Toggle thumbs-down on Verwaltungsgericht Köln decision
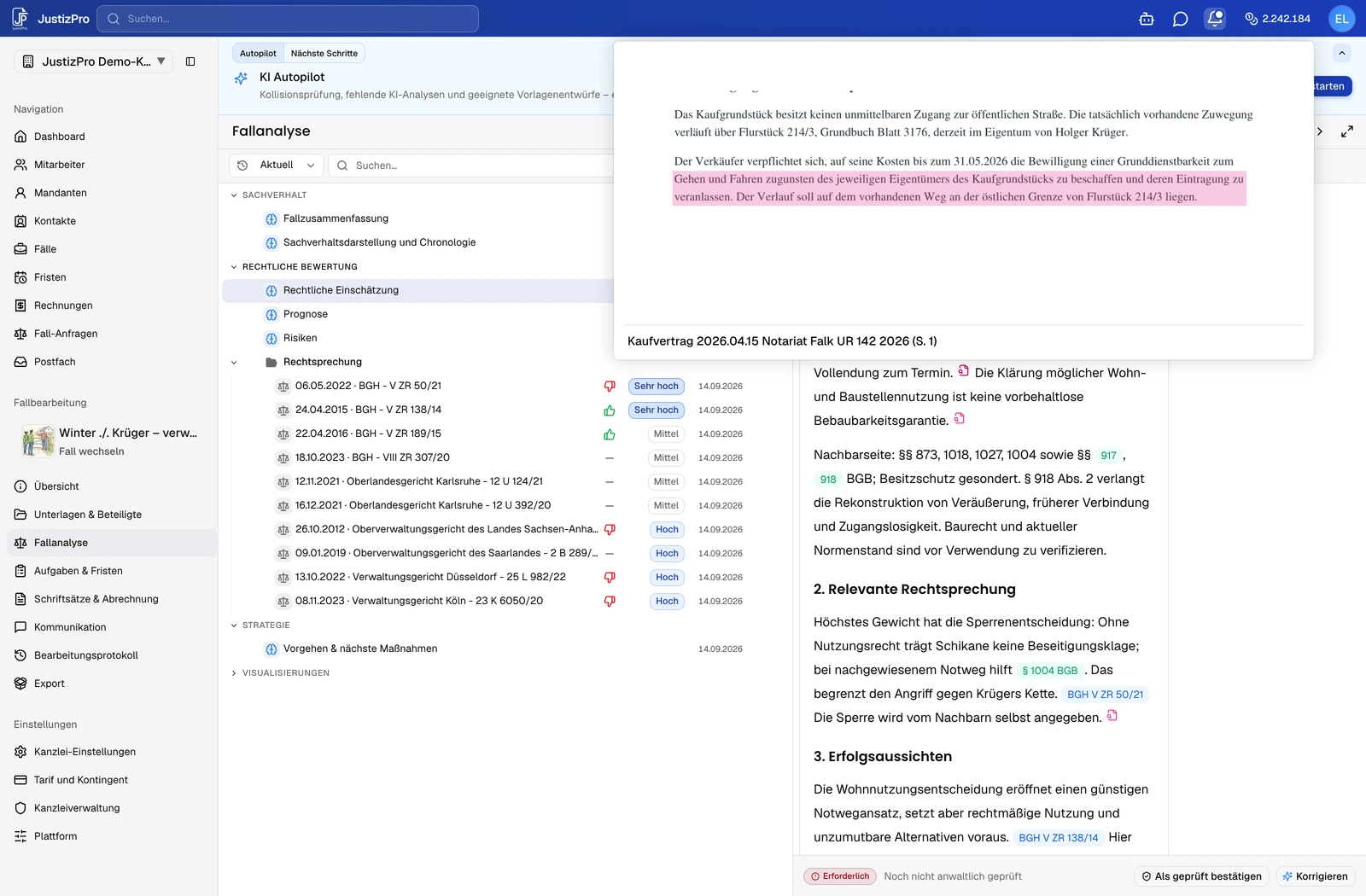This screenshot has width=1366, height=896. (x=610, y=601)
